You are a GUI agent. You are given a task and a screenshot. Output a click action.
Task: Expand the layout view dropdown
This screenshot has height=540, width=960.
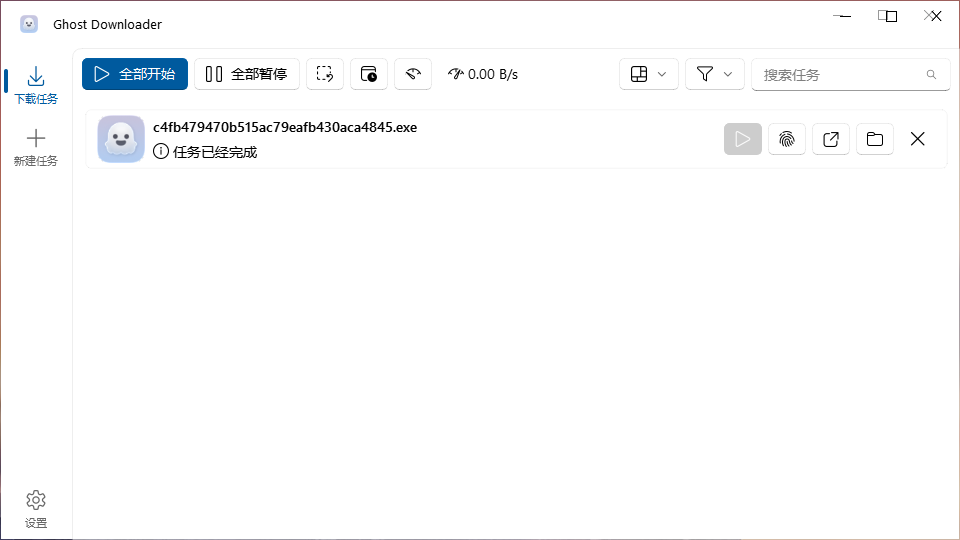pos(649,74)
